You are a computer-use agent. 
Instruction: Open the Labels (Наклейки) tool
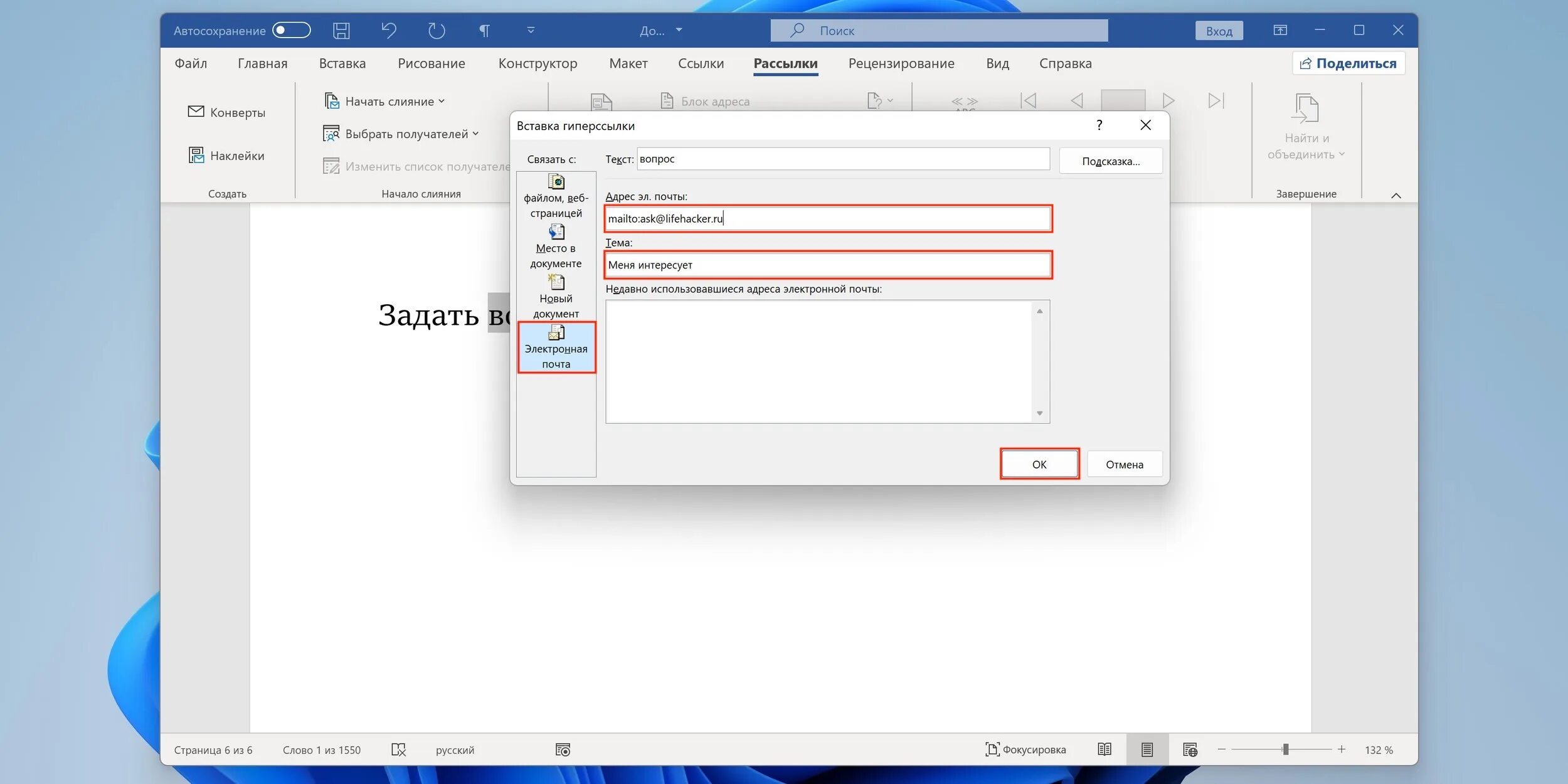click(227, 156)
